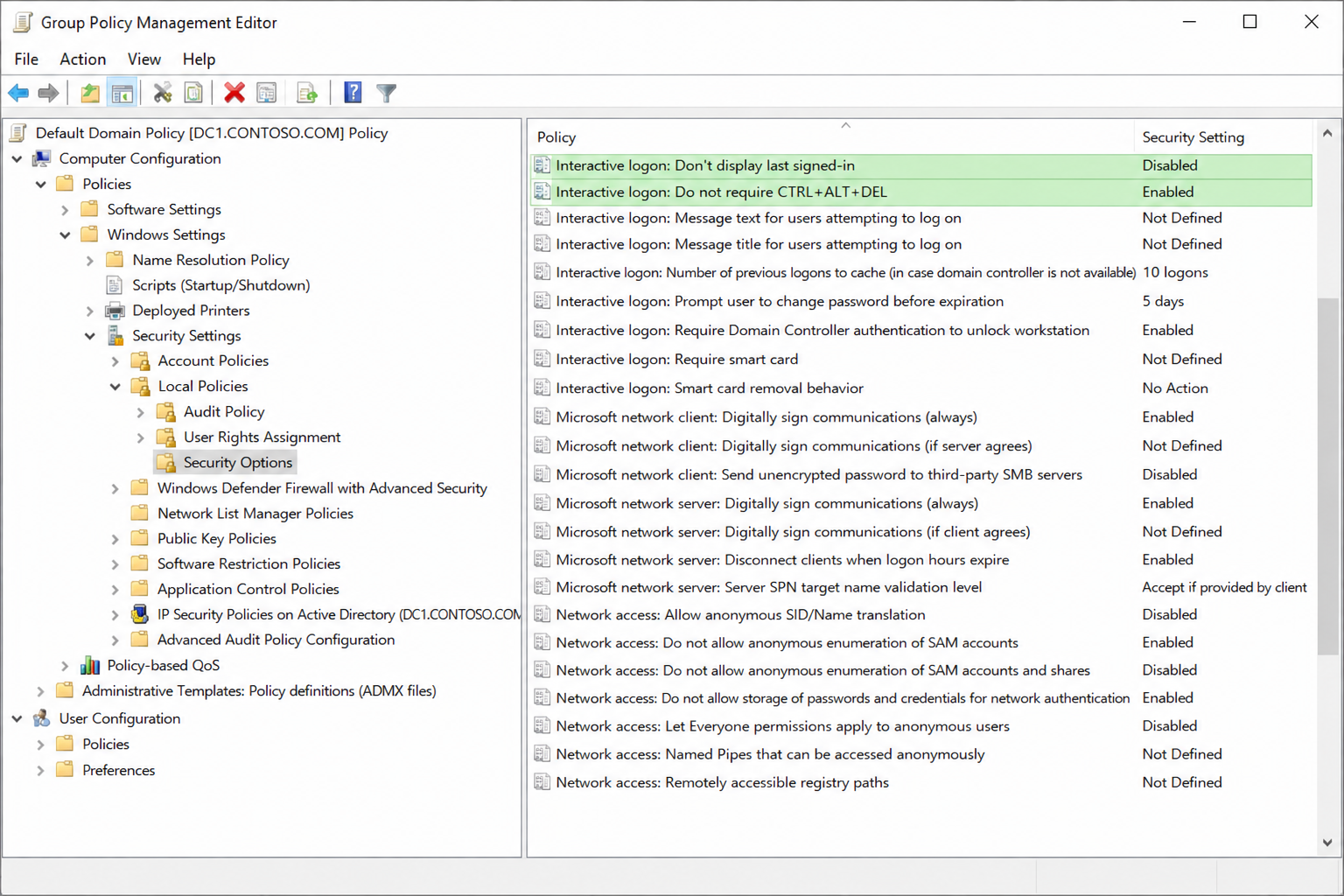The width and height of the screenshot is (1344, 896).
Task: Click the Deployed Printers printer icon
Action: (x=115, y=311)
